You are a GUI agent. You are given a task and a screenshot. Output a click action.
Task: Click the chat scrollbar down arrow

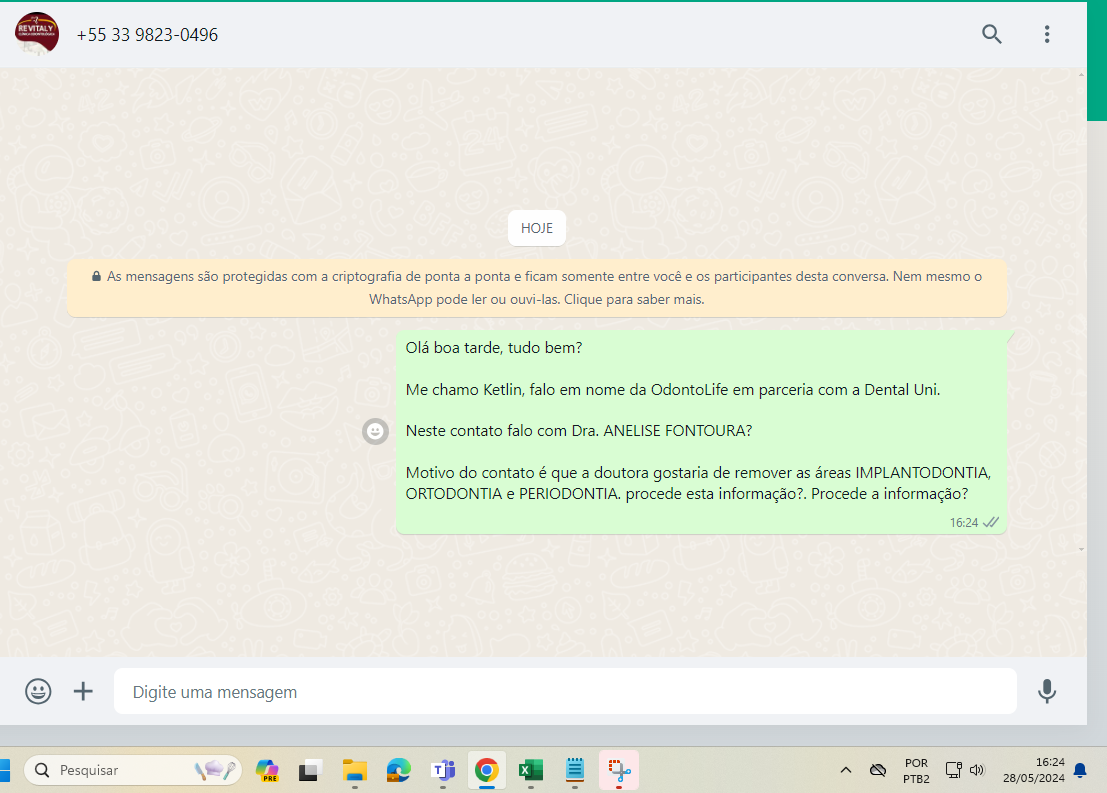click(1082, 549)
